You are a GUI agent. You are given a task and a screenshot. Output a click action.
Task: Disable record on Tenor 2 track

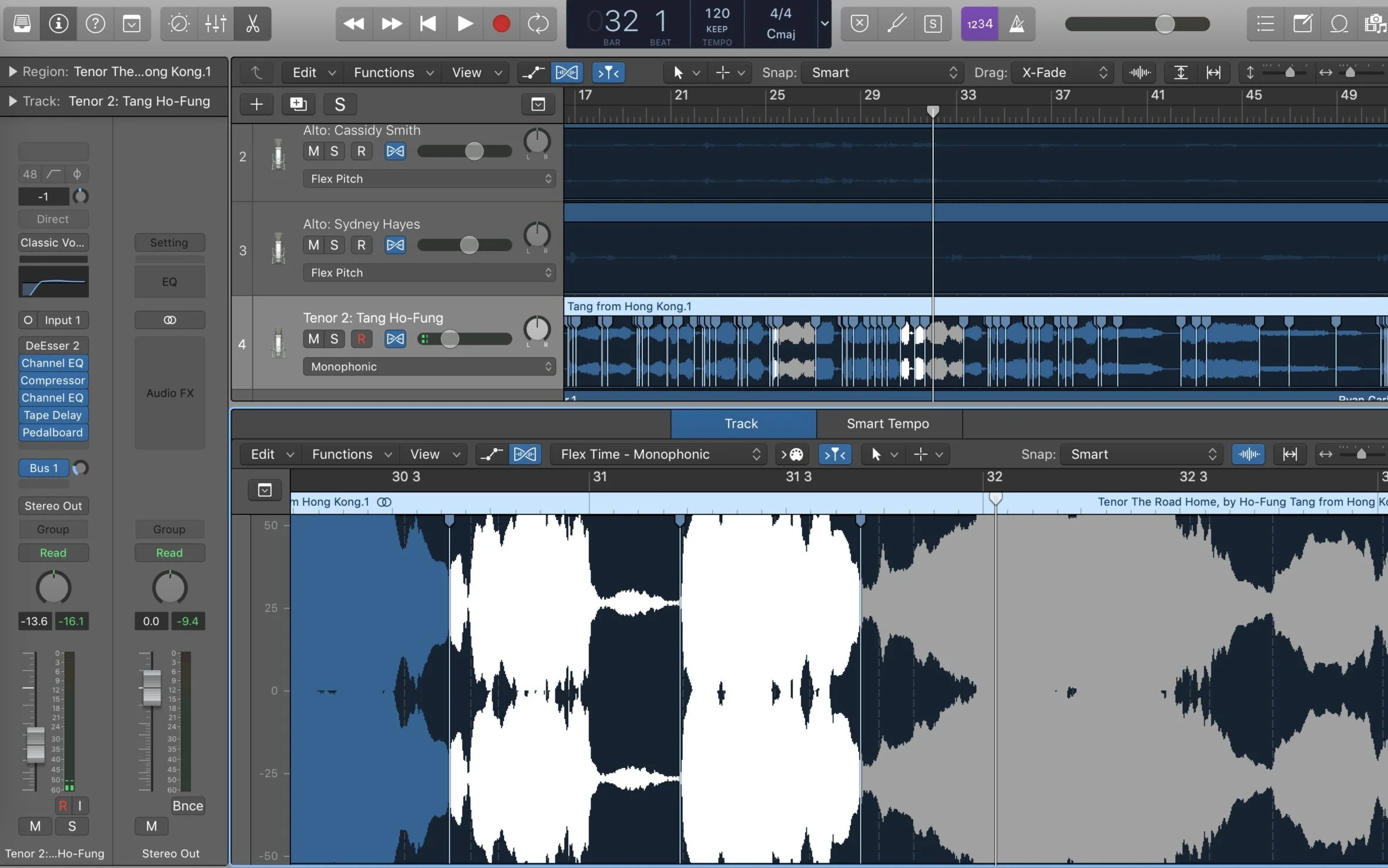[x=361, y=339]
